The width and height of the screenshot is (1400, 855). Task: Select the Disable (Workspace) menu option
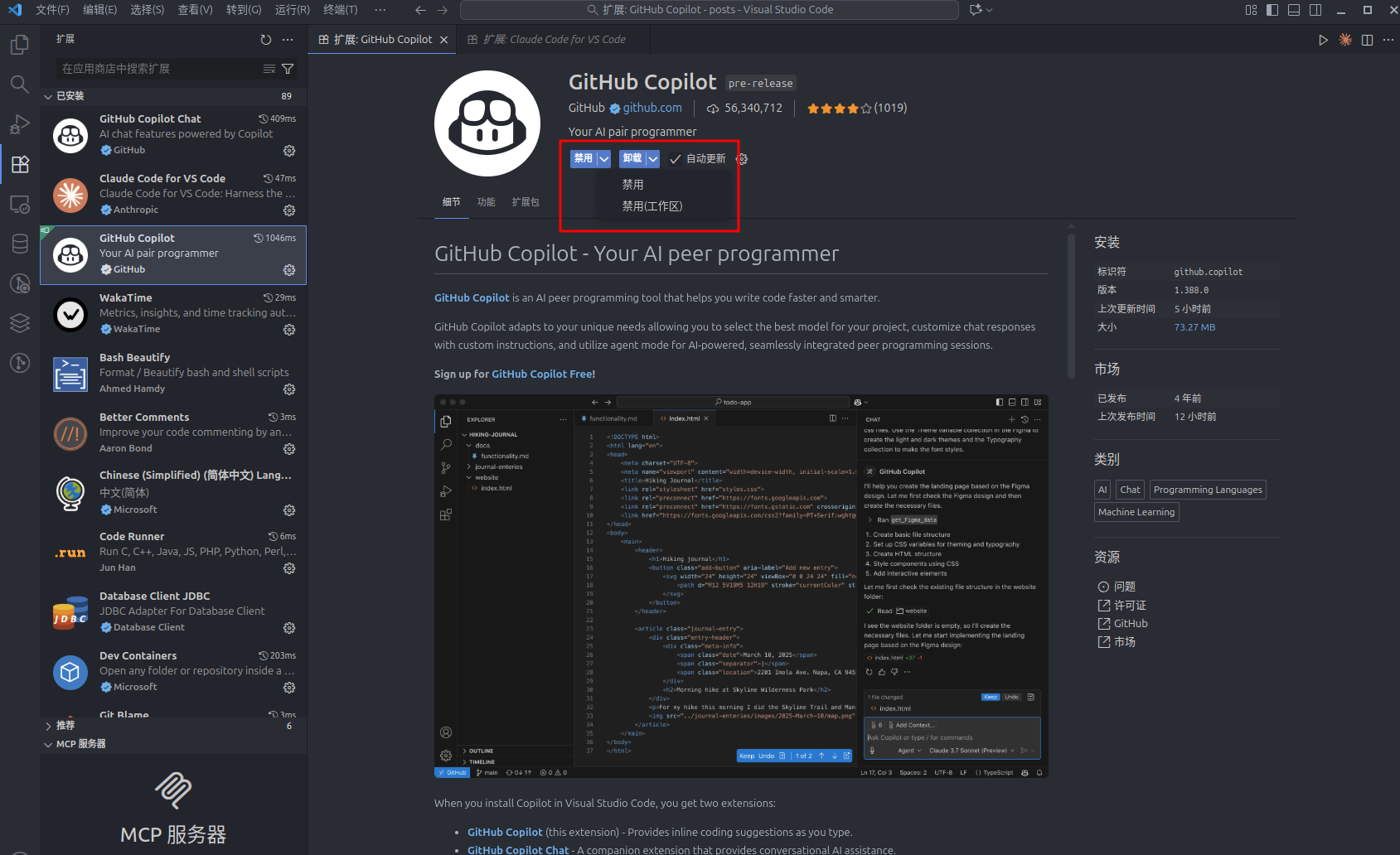(x=652, y=206)
